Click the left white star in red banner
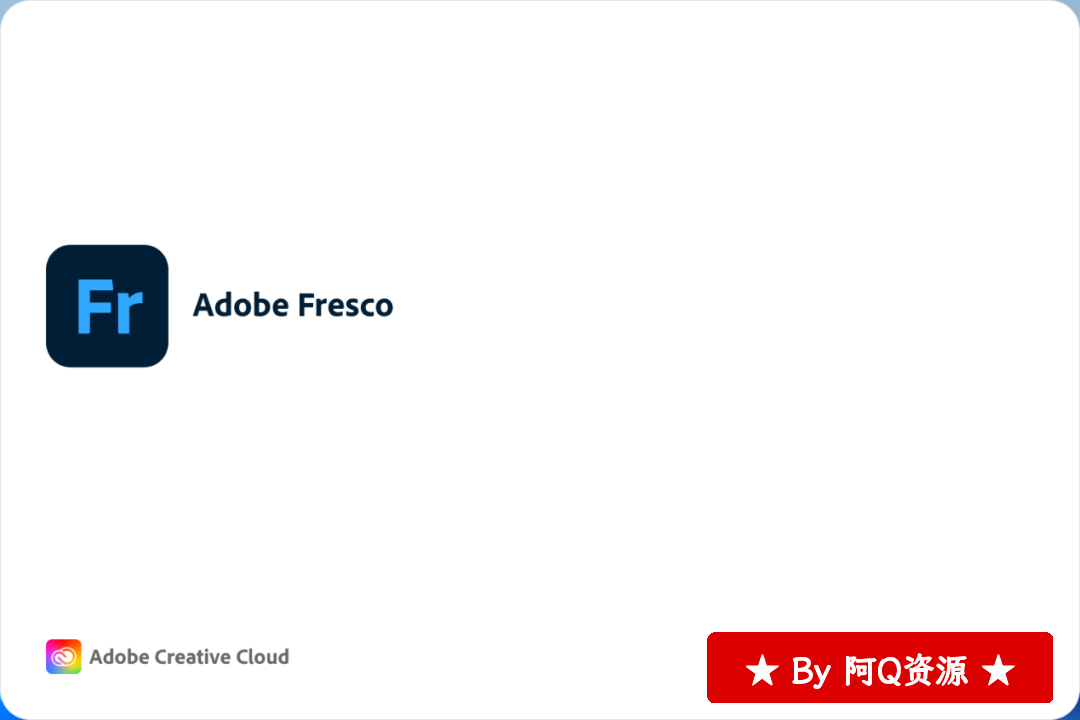The image size is (1080, 720). click(762, 670)
